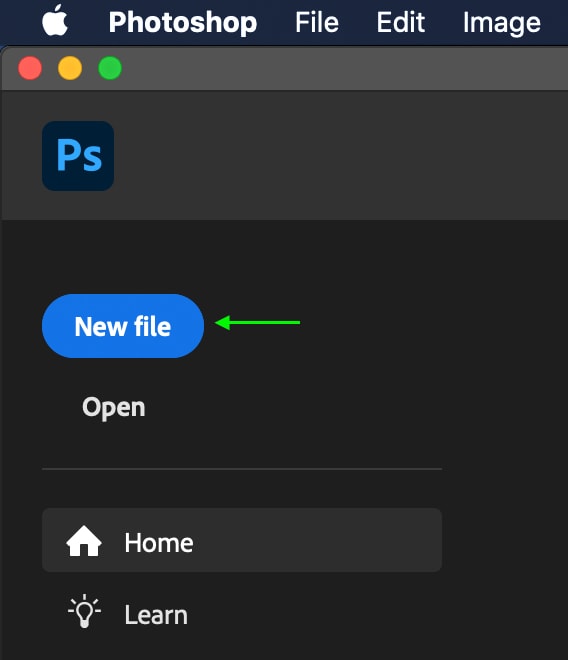Click the Ps Photoshop logo icon
Screen dimensions: 568x660
(78, 156)
